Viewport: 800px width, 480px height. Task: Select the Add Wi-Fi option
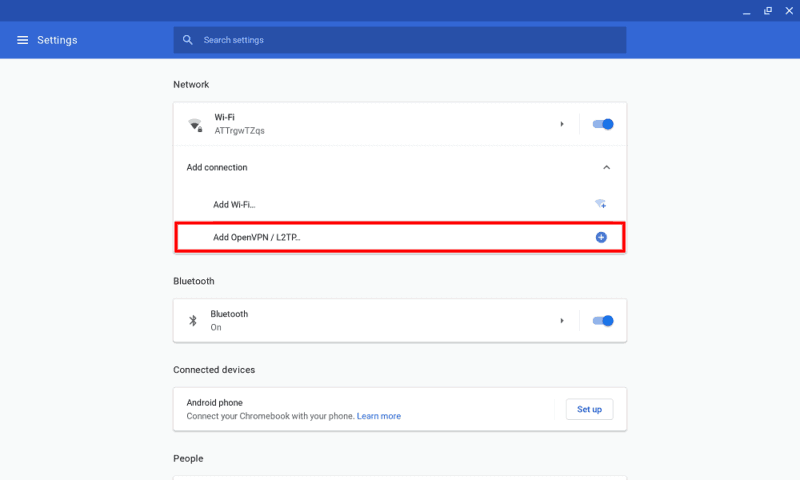coord(399,205)
